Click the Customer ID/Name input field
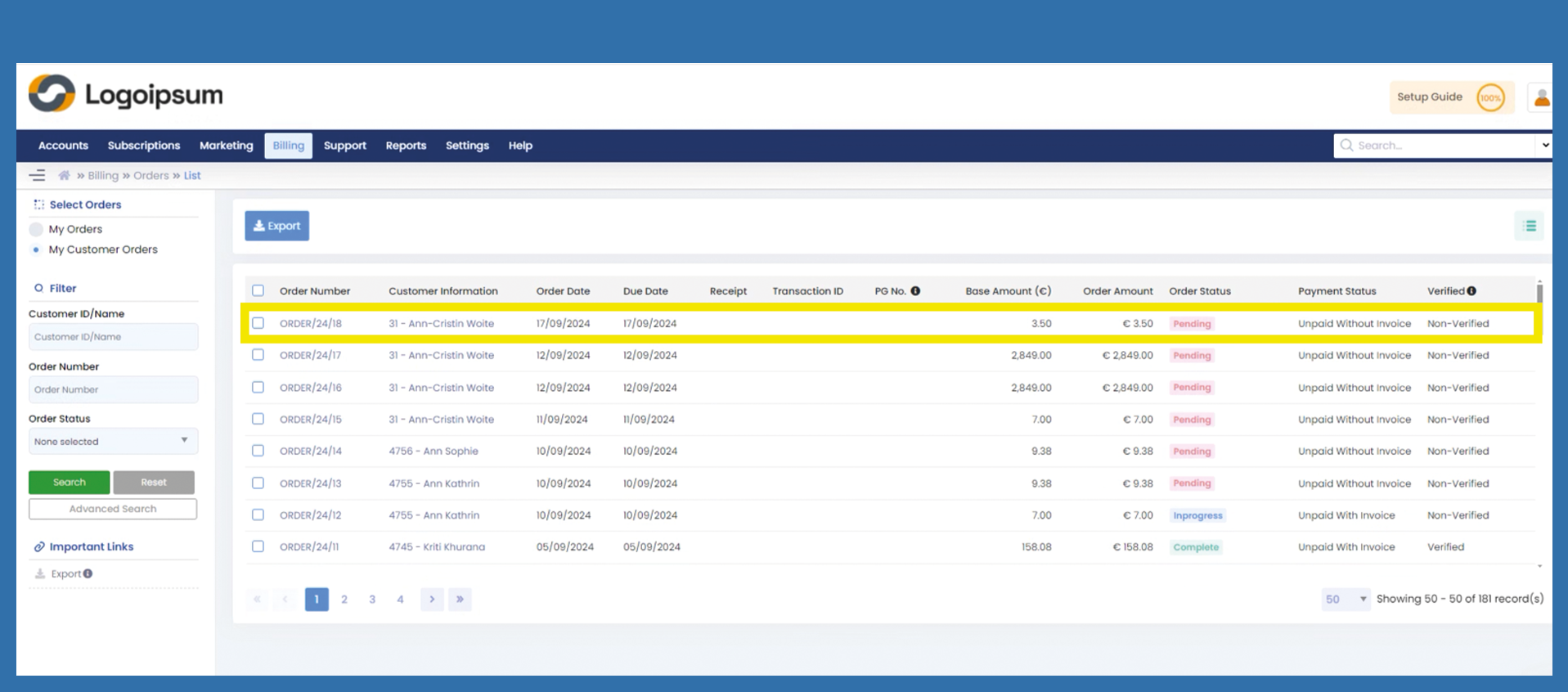The image size is (1568, 692). coord(113,337)
